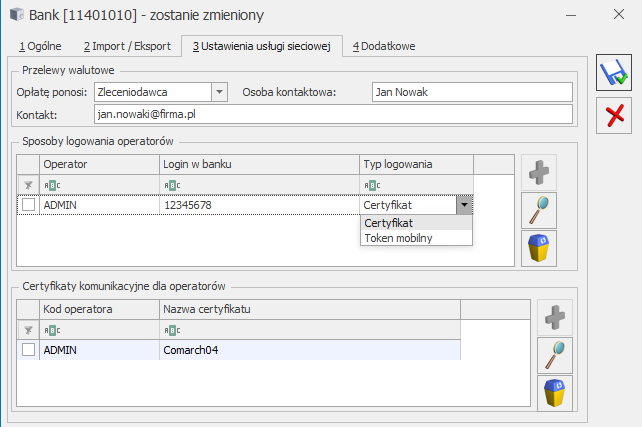Sort by the Login w banku column header

point(259,164)
